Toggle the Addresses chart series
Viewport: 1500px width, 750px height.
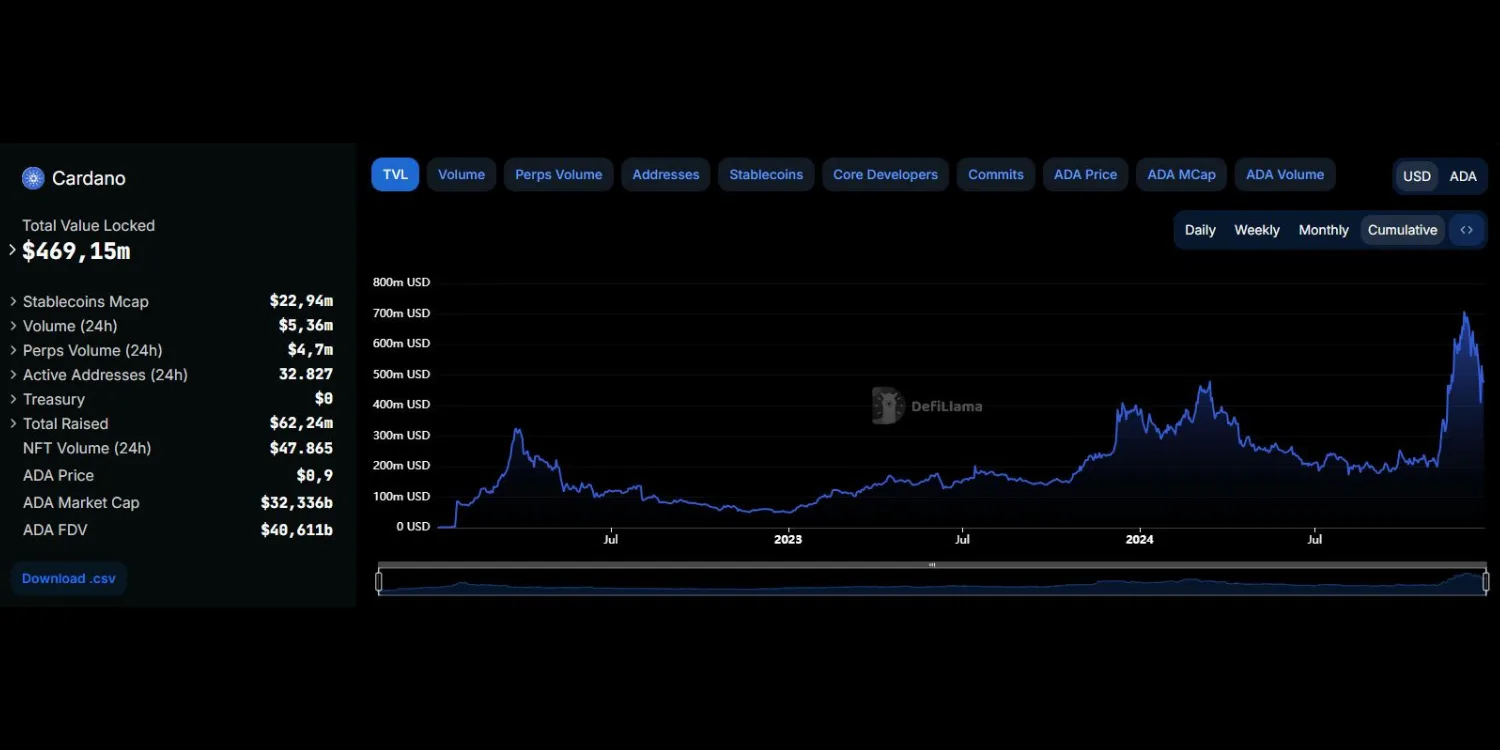[x=666, y=174]
